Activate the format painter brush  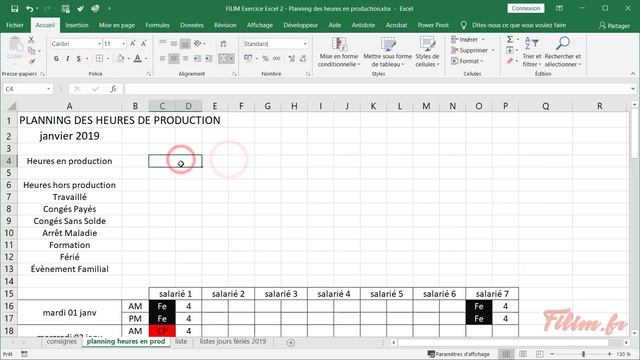31,61
